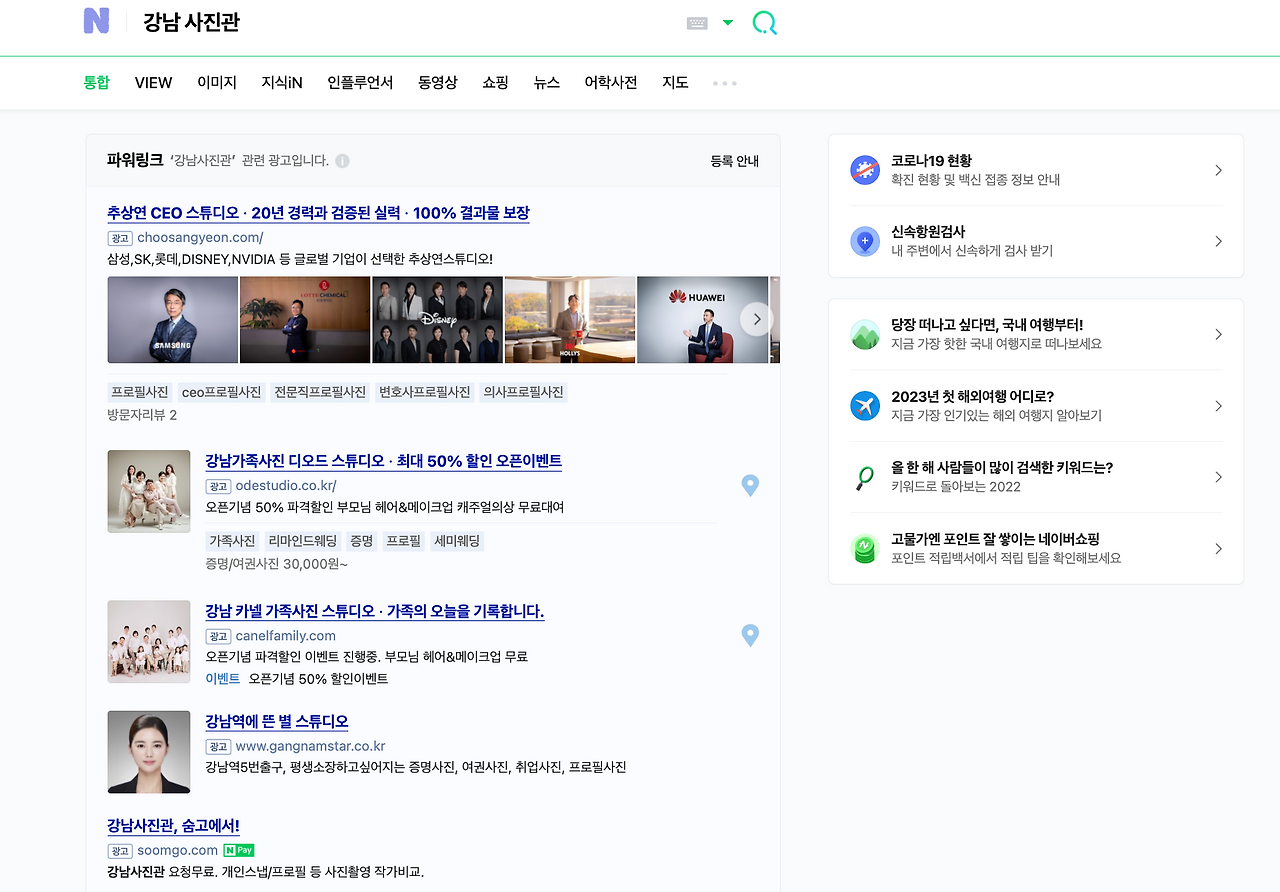Open the 카넬 family photo thumbnail
This screenshot has height=892, width=1280.
(149, 641)
